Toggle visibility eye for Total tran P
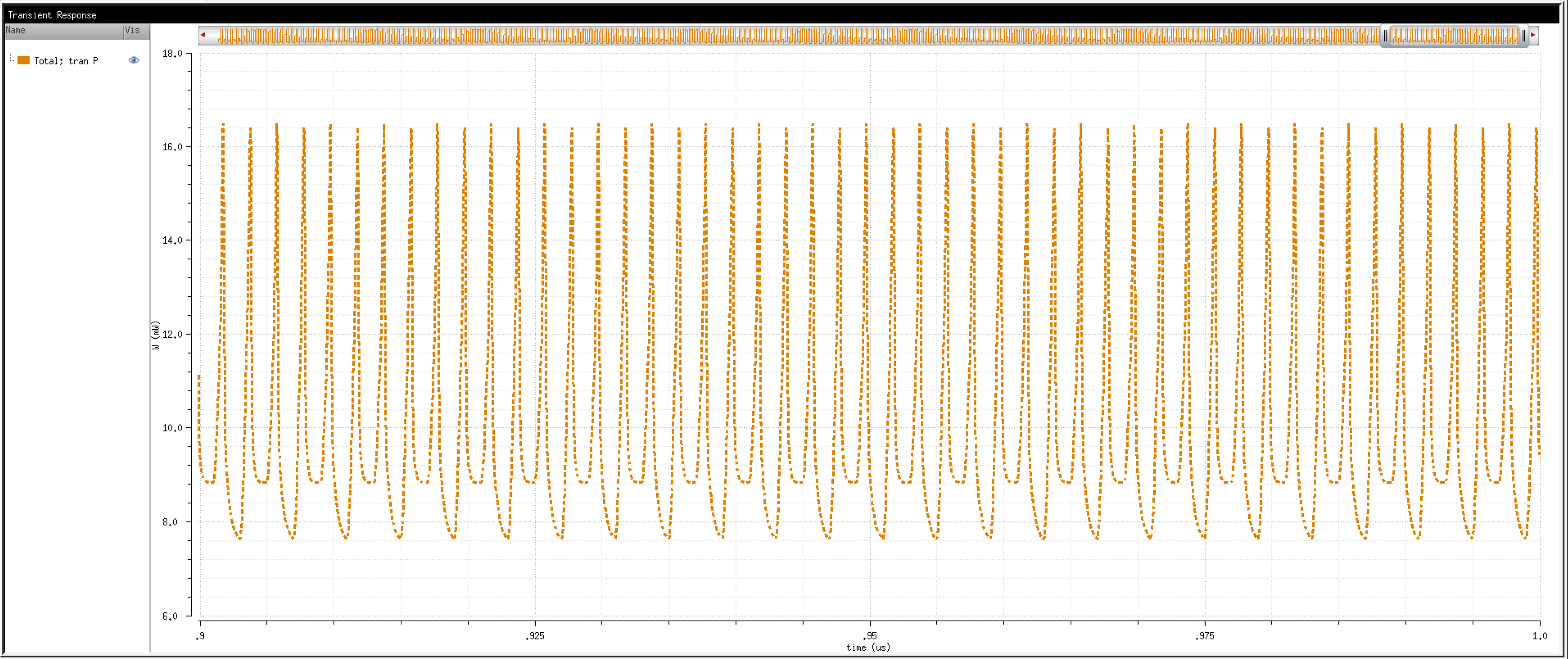Screen dimensions: 1568x659 click(134, 60)
